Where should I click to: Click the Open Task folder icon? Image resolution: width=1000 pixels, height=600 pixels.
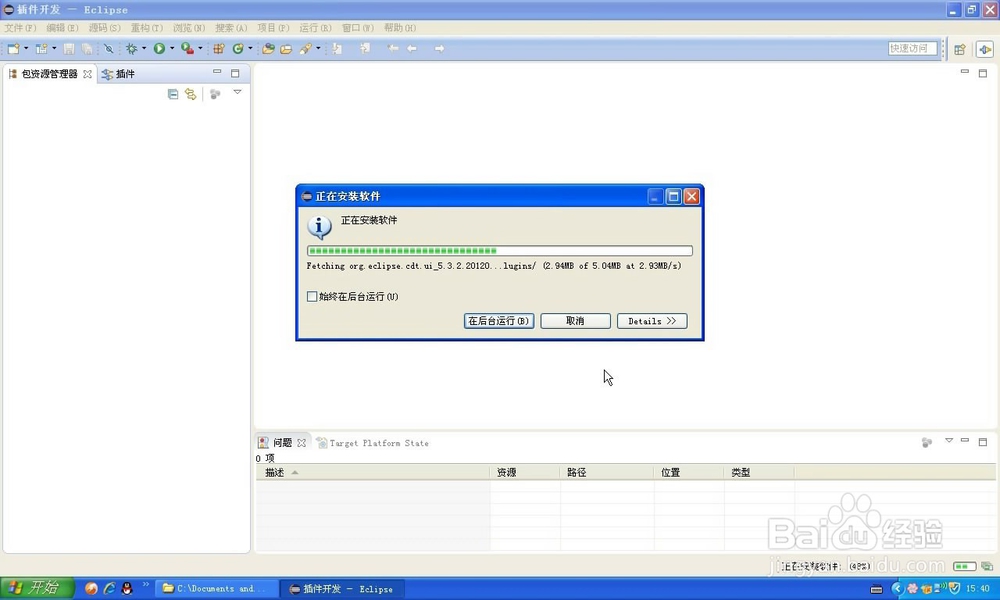coord(286,48)
